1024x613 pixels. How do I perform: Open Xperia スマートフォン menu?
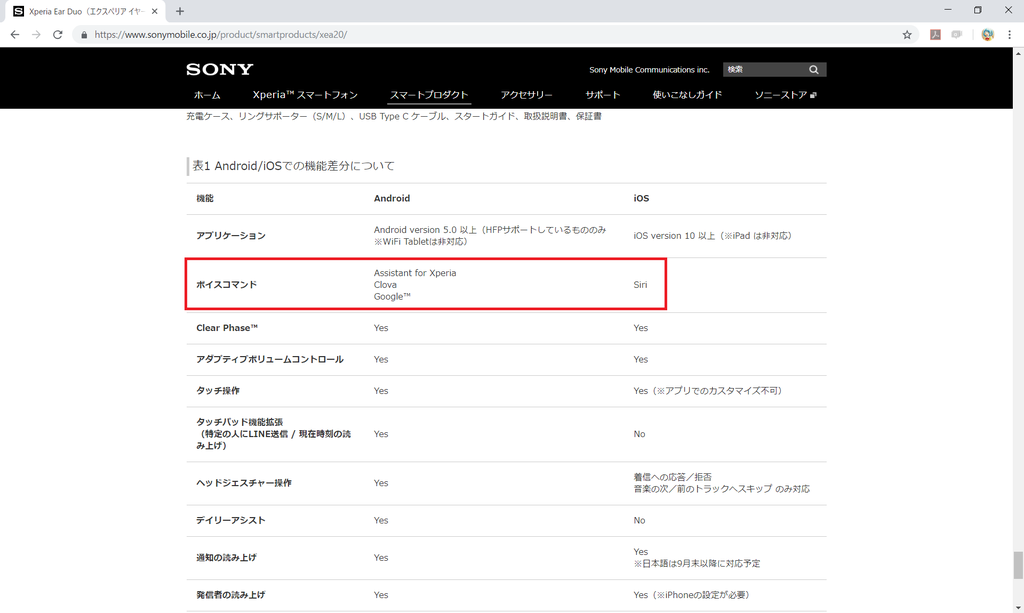coord(305,95)
